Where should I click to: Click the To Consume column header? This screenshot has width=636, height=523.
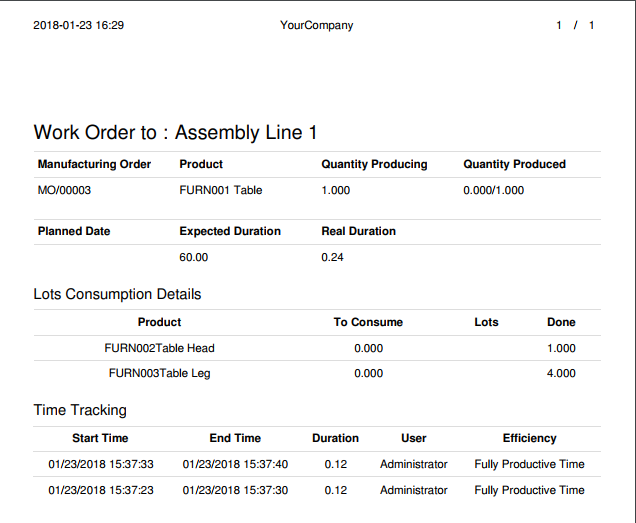pyautogui.click(x=368, y=322)
